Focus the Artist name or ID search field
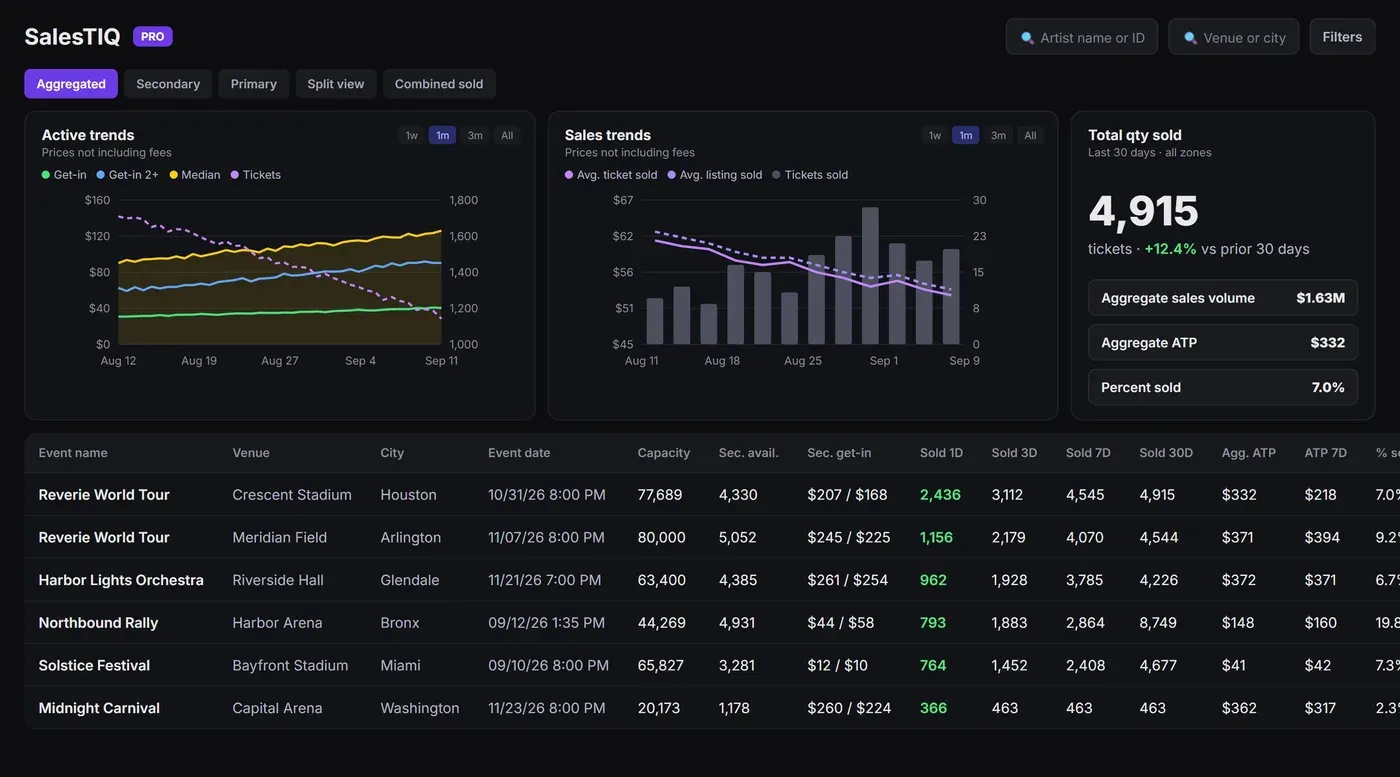The image size is (1400, 777). tap(1082, 37)
